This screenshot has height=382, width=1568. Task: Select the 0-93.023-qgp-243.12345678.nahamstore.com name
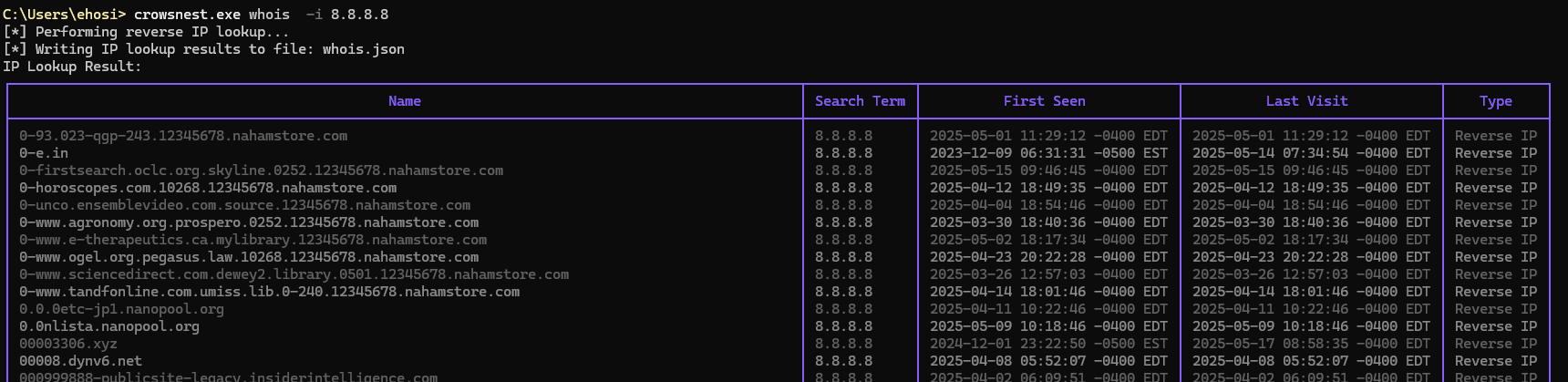[x=183, y=136]
